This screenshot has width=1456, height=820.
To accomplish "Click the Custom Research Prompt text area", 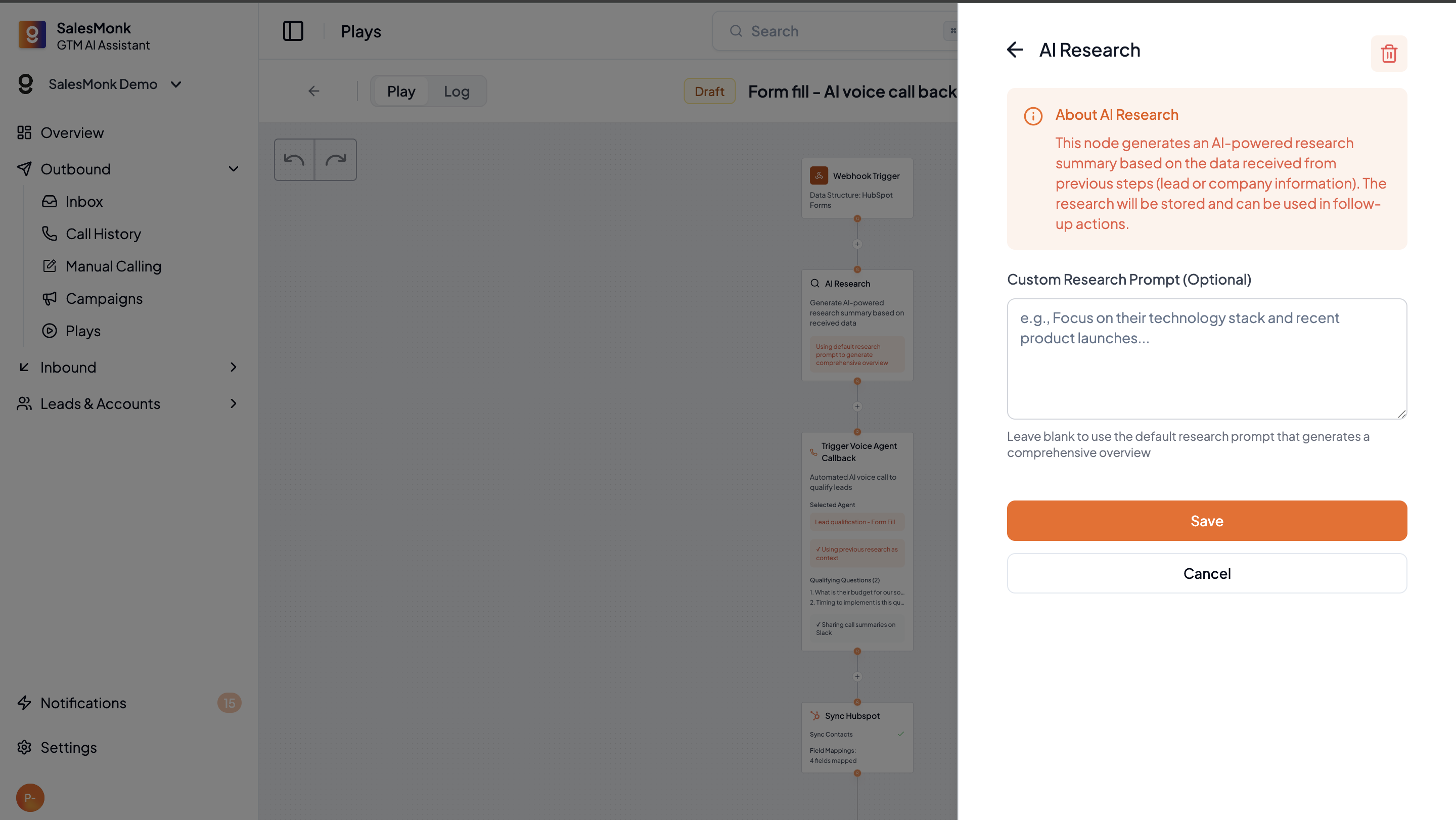I will [1206, 358].
